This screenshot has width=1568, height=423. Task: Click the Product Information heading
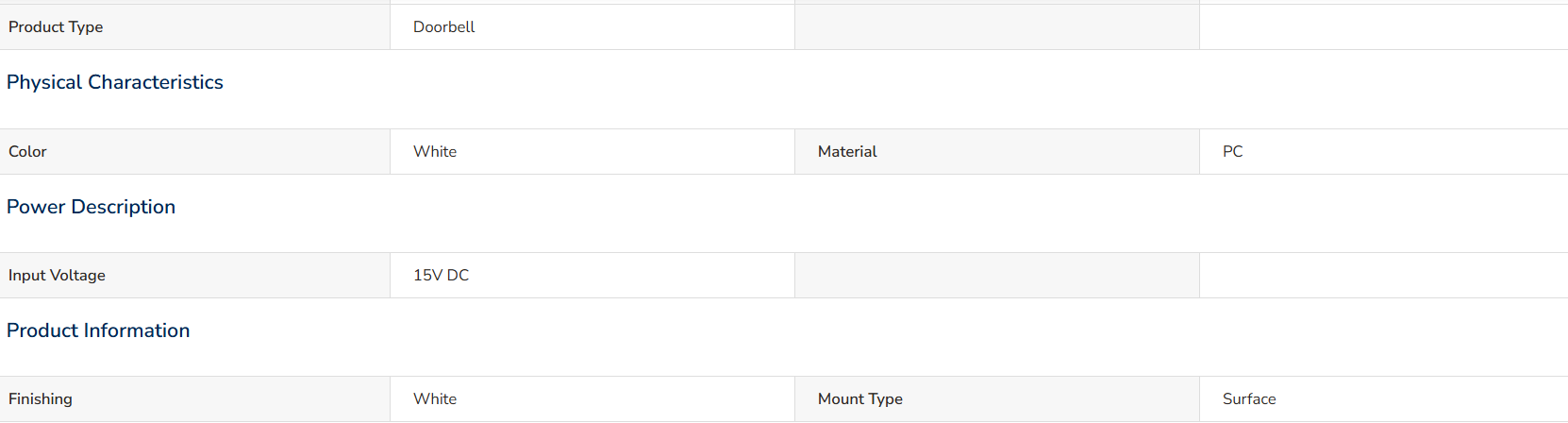click(x=98, y=330)
